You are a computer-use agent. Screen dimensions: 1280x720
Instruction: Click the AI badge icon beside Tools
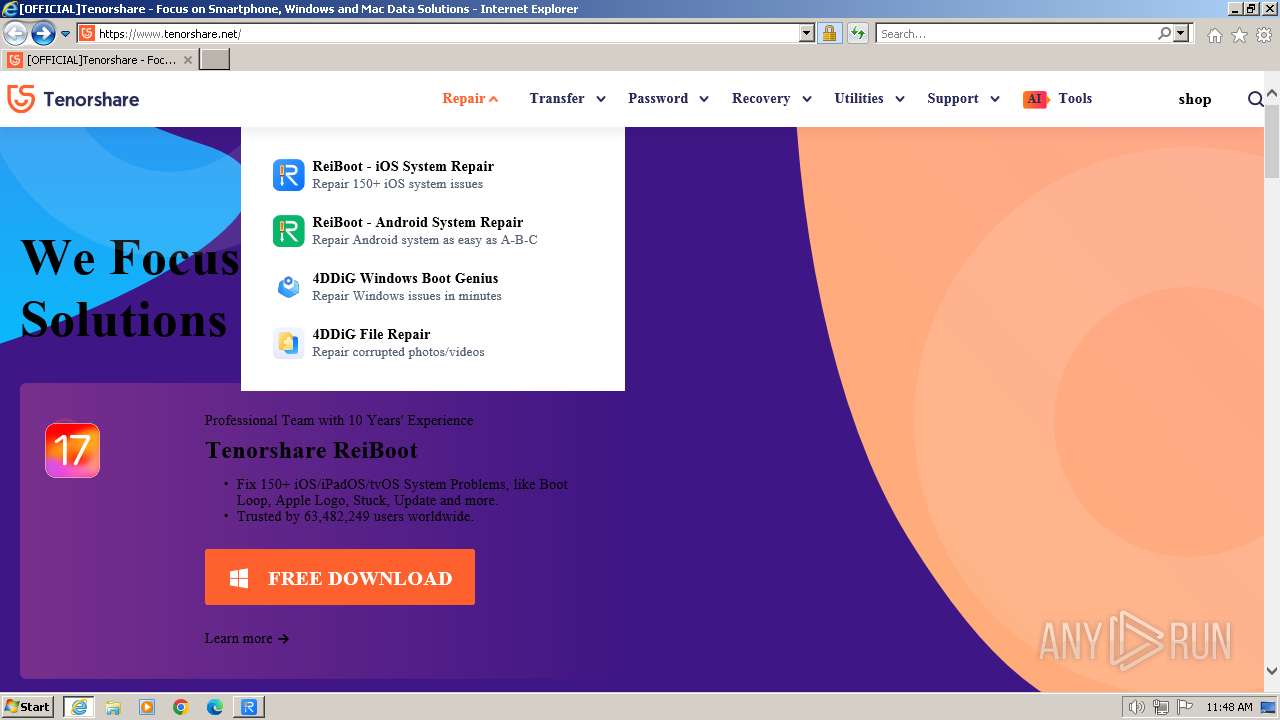click(1035, 99)
